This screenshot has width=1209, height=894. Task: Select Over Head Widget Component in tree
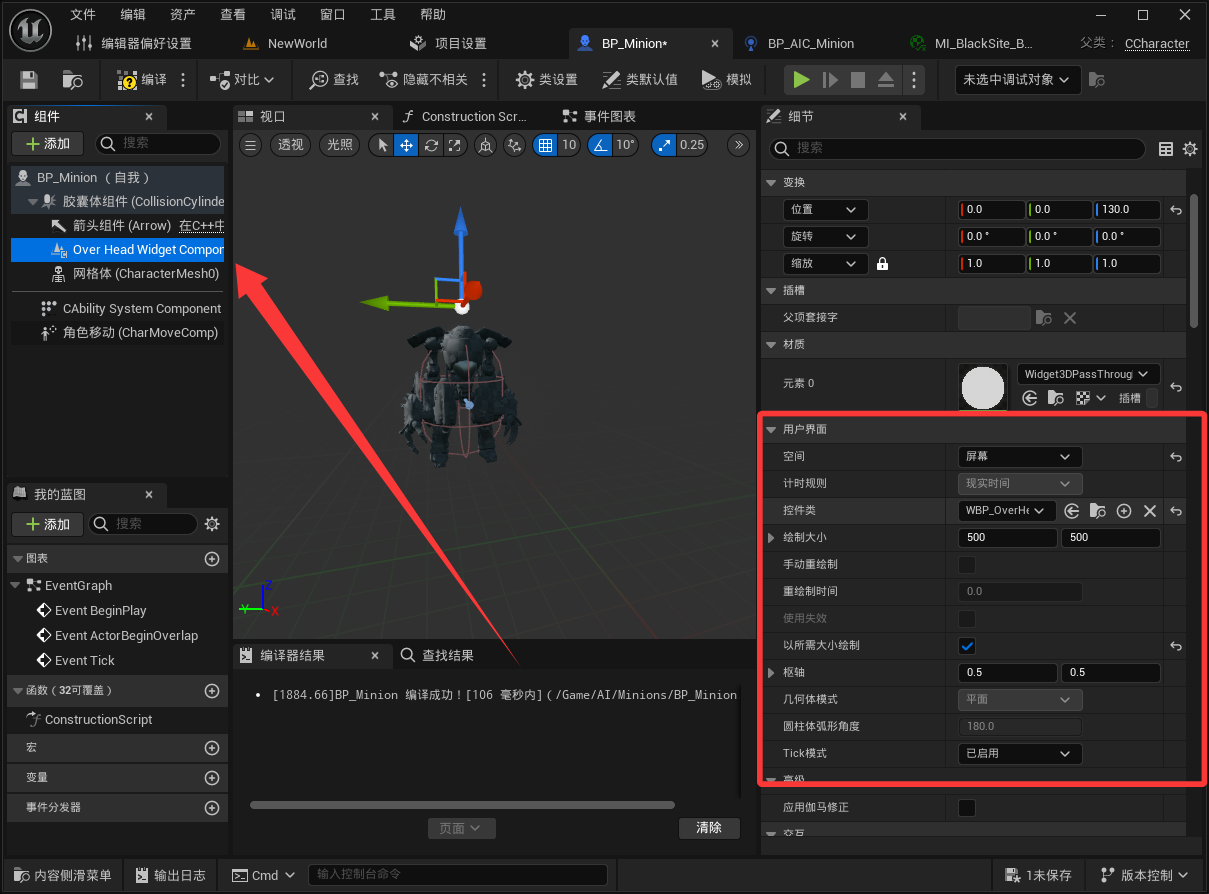(118, 249)
